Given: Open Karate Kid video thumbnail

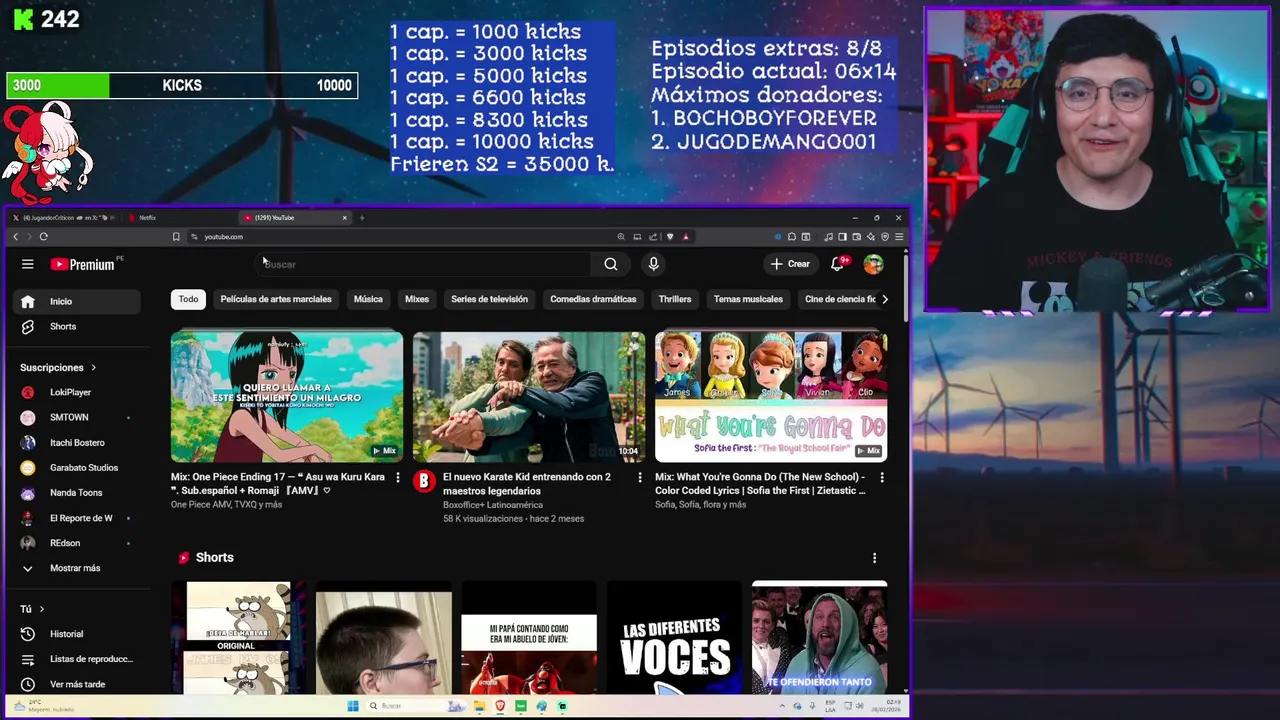Looking at the screenshot, I should pos(529,397).
